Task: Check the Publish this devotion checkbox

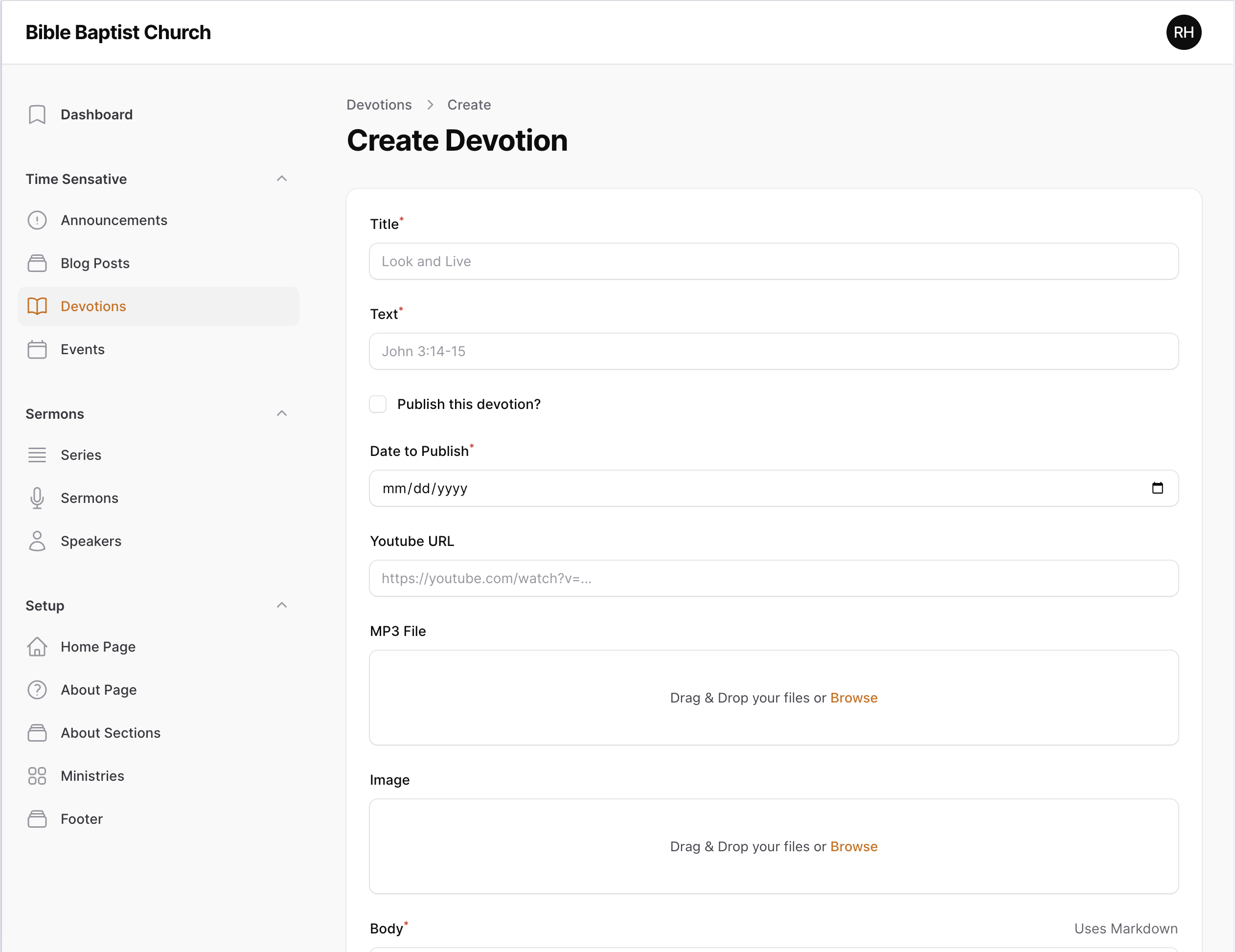Action: [x=378, y=404]
